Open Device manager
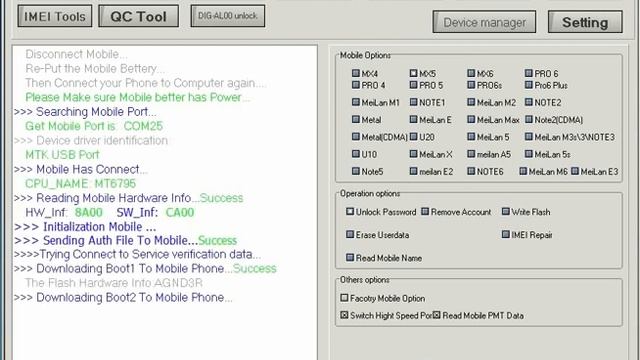The height and width of the screenshot is (360, 640). tap(484, 22)
